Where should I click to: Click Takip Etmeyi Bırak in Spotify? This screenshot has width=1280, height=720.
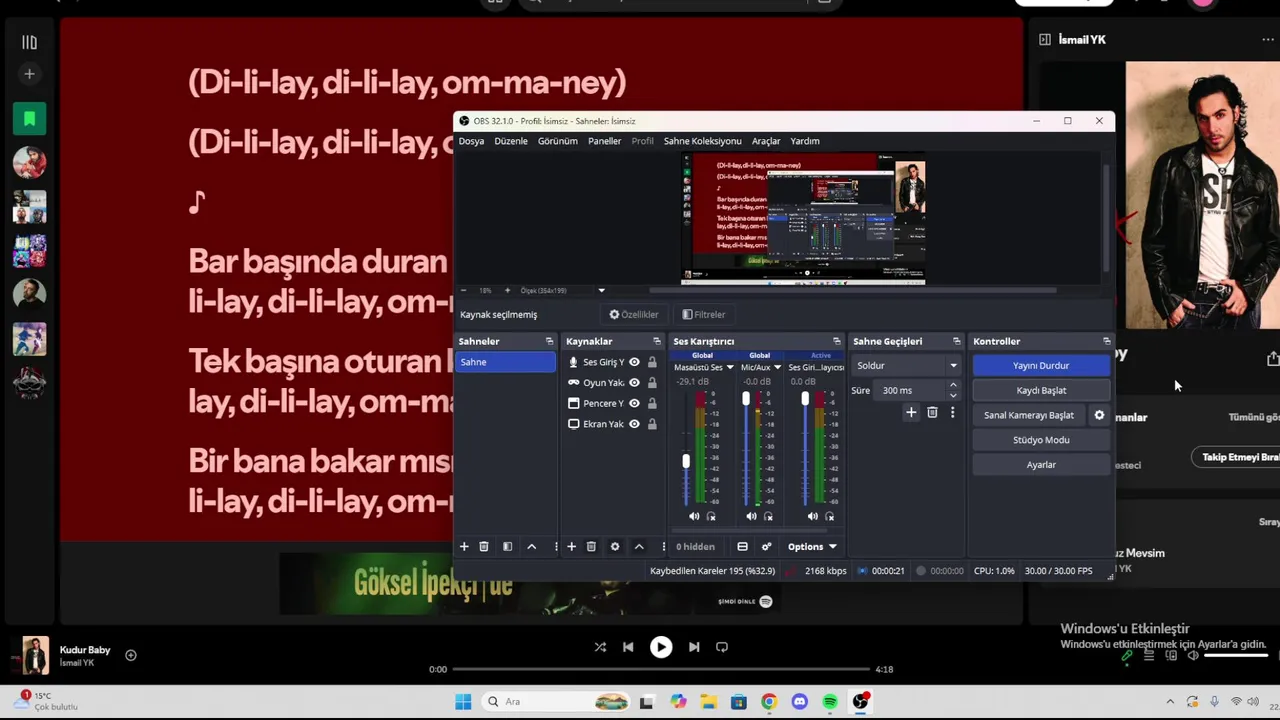(1238, 457)
